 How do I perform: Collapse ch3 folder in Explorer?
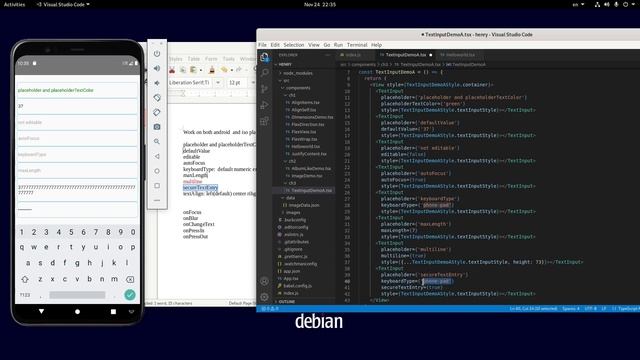292,183
